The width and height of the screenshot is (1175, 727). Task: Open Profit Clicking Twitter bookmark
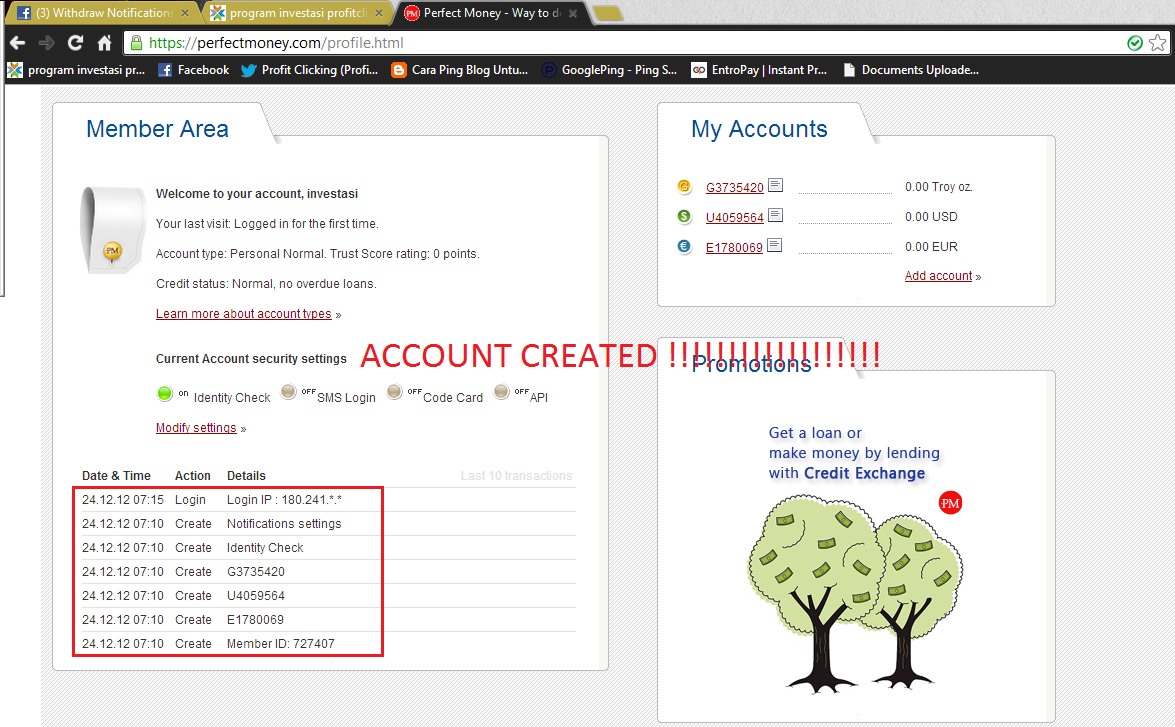(309, 70)
